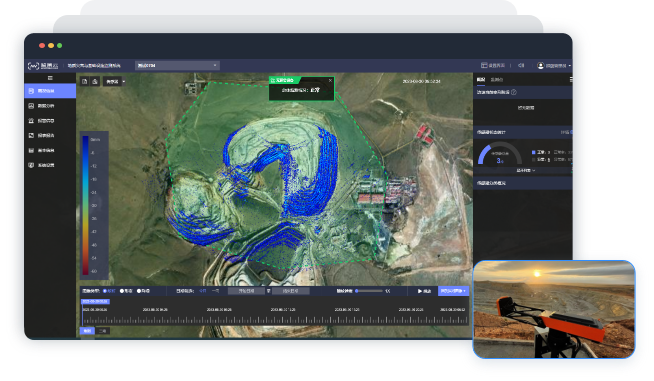Screen dimensions: 654x381
Task: Click the start date input field
Action: (246, 291)
